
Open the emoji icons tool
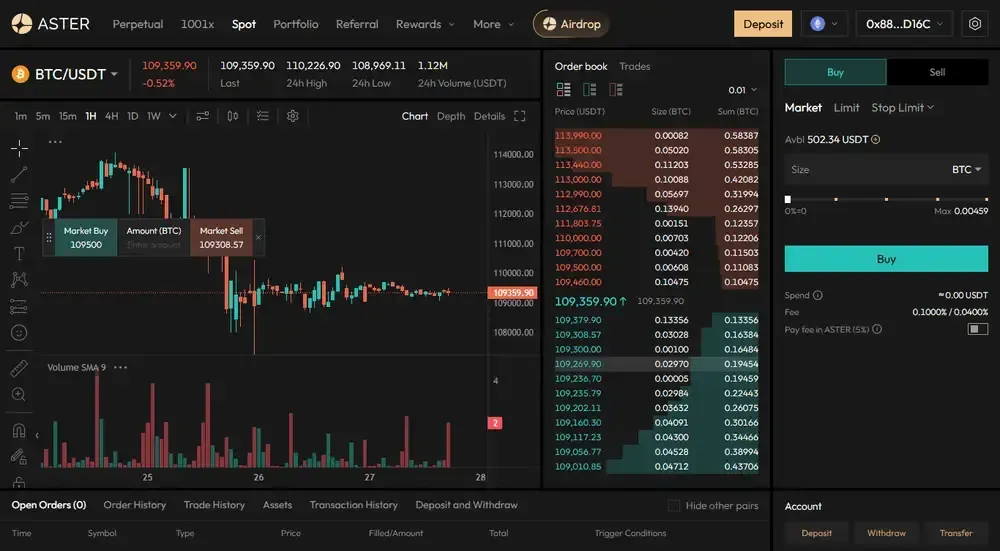[19, 333]
